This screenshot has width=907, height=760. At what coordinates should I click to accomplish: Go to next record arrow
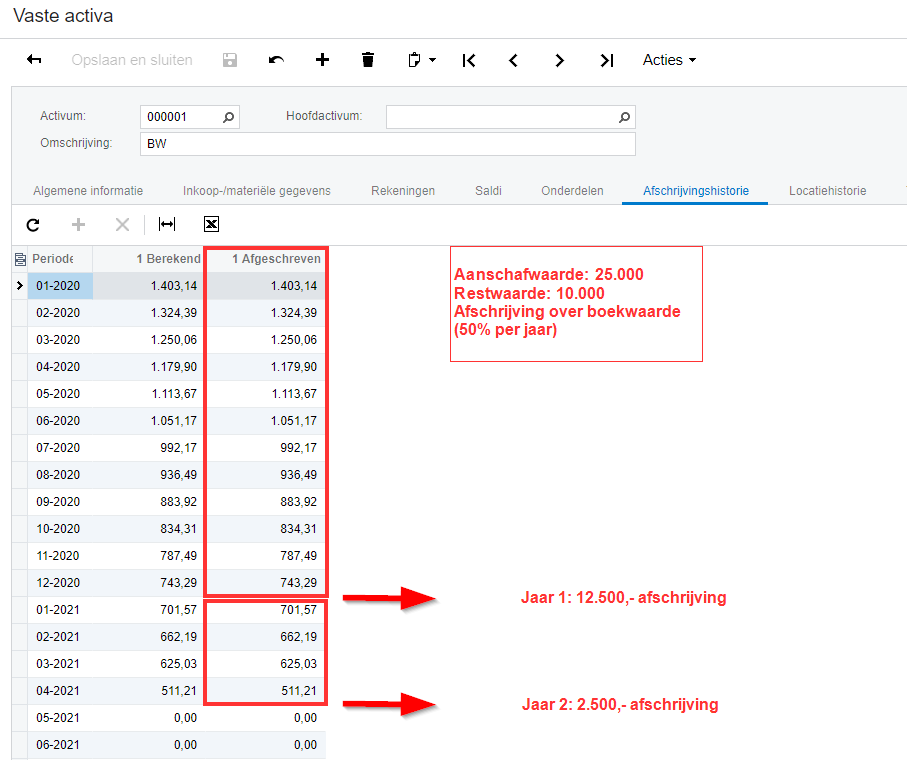coord(559,60)
